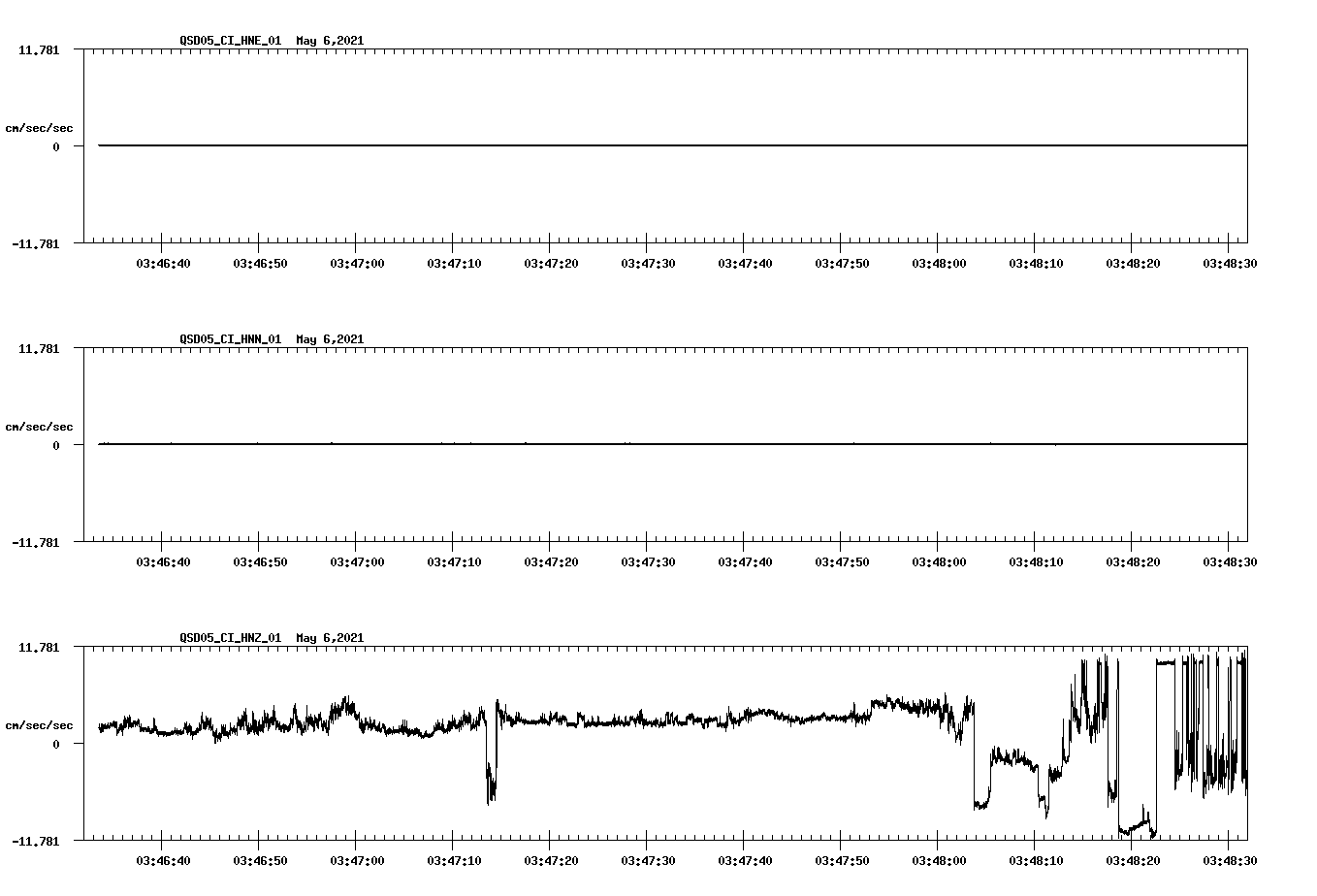The width and height of the screenshot is (1317, 896).
Task: Click the 03:47:10 tick label under the bottom plot
Action: click(x=456, y=858)
